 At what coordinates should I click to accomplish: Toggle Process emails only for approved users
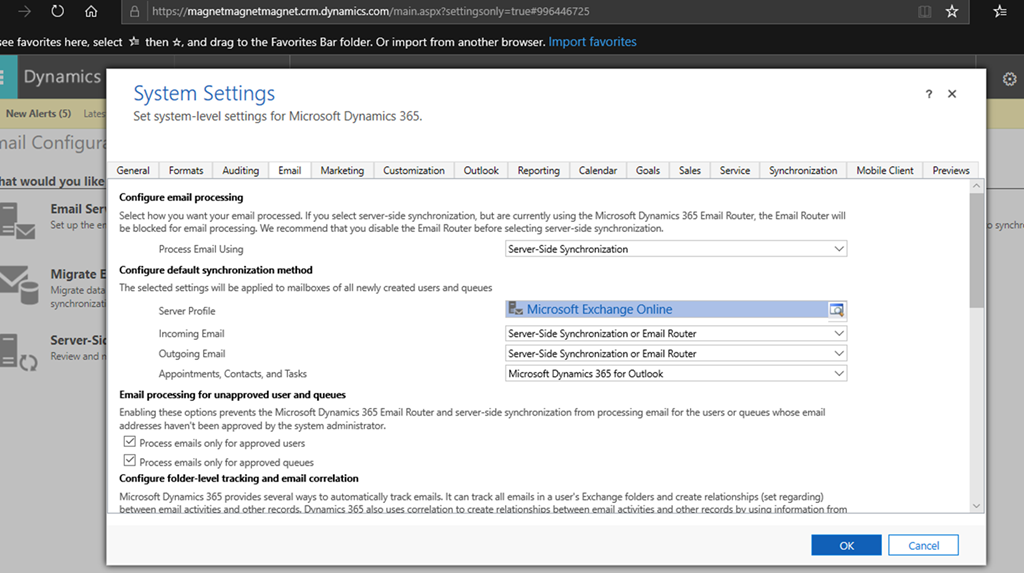pos(129,442)
